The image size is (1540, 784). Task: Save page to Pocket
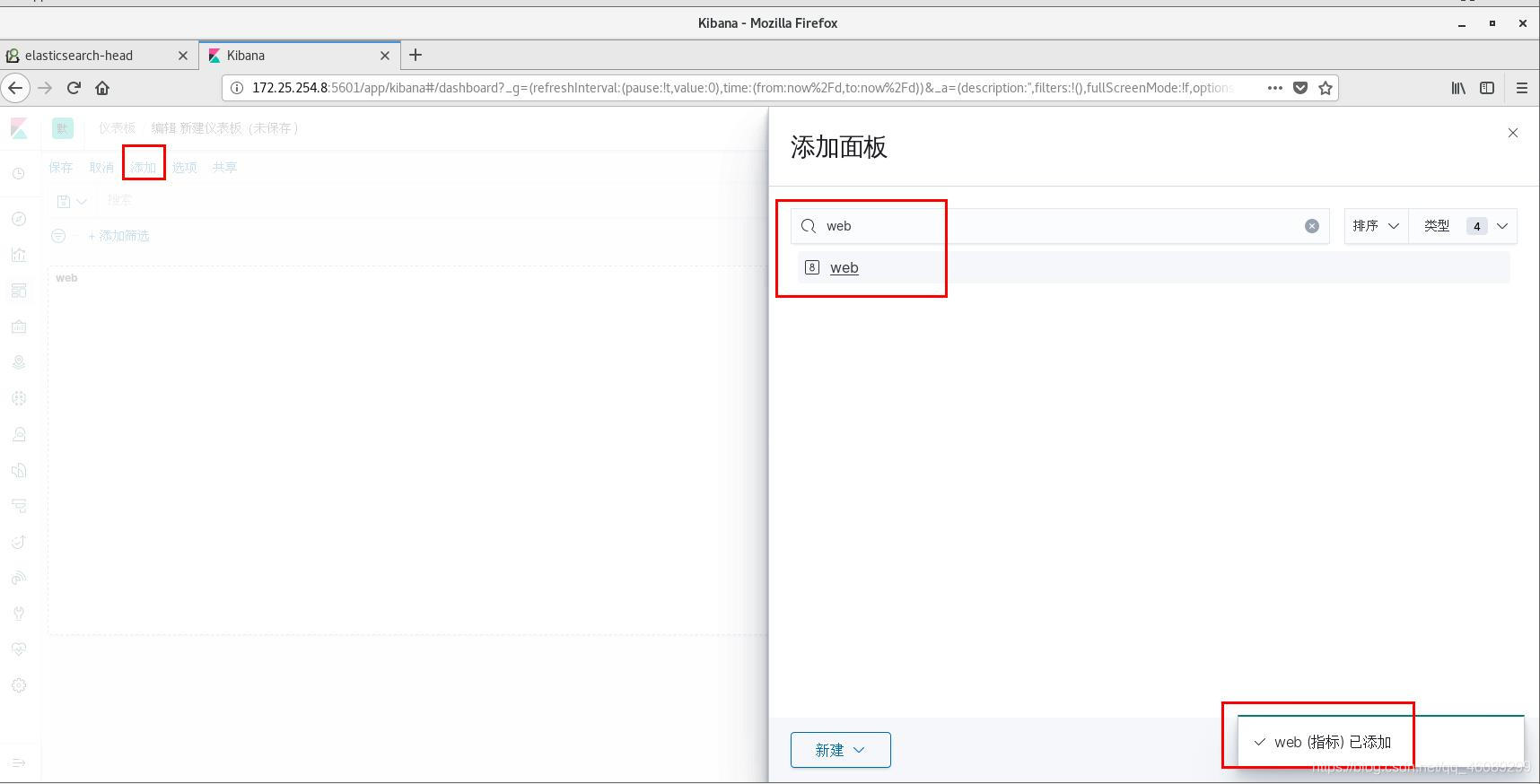[x=1300, y=88]
